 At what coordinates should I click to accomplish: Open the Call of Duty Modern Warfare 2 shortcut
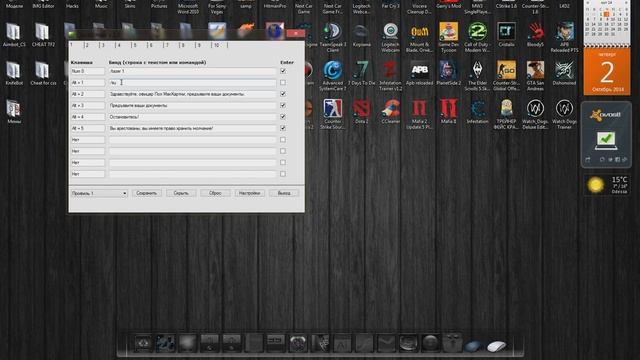[x=477, y=37]
